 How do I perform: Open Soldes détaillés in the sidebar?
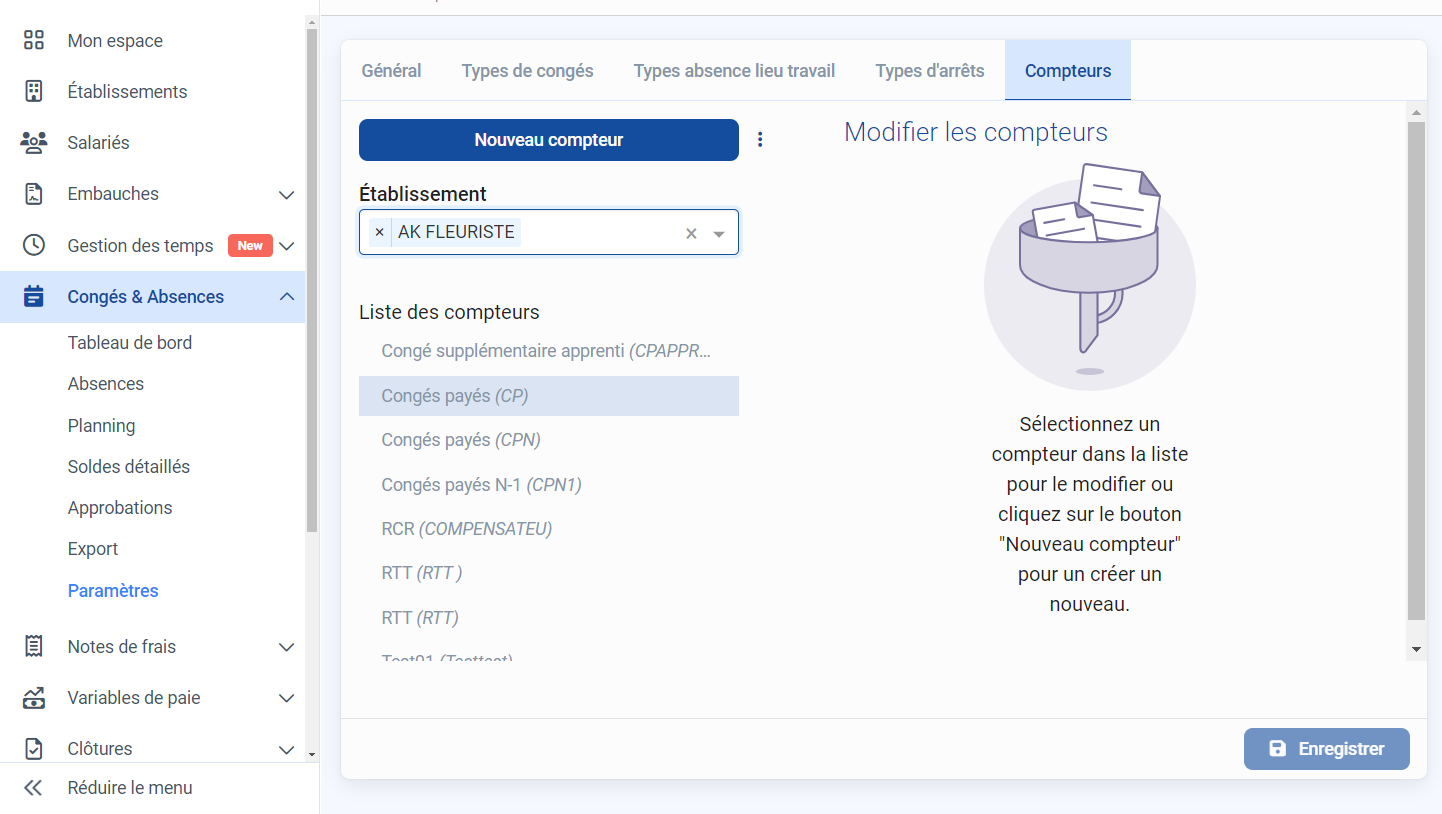pyautogui.click(x=129, y=467)
